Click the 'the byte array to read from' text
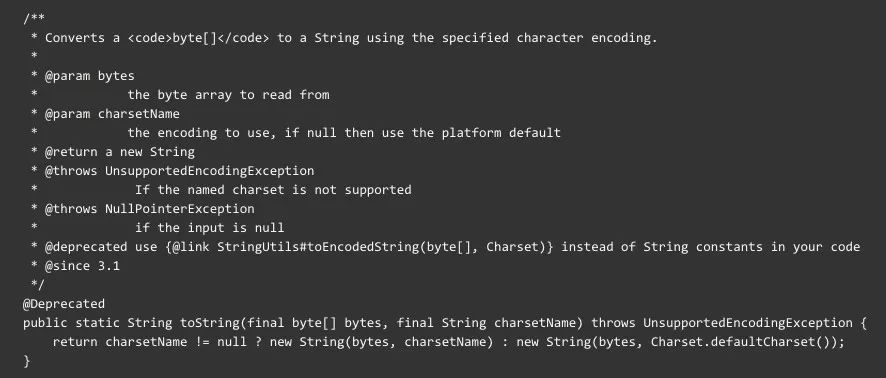The height and width of the screenshot is (378, 886). click(x=228, y=95)
